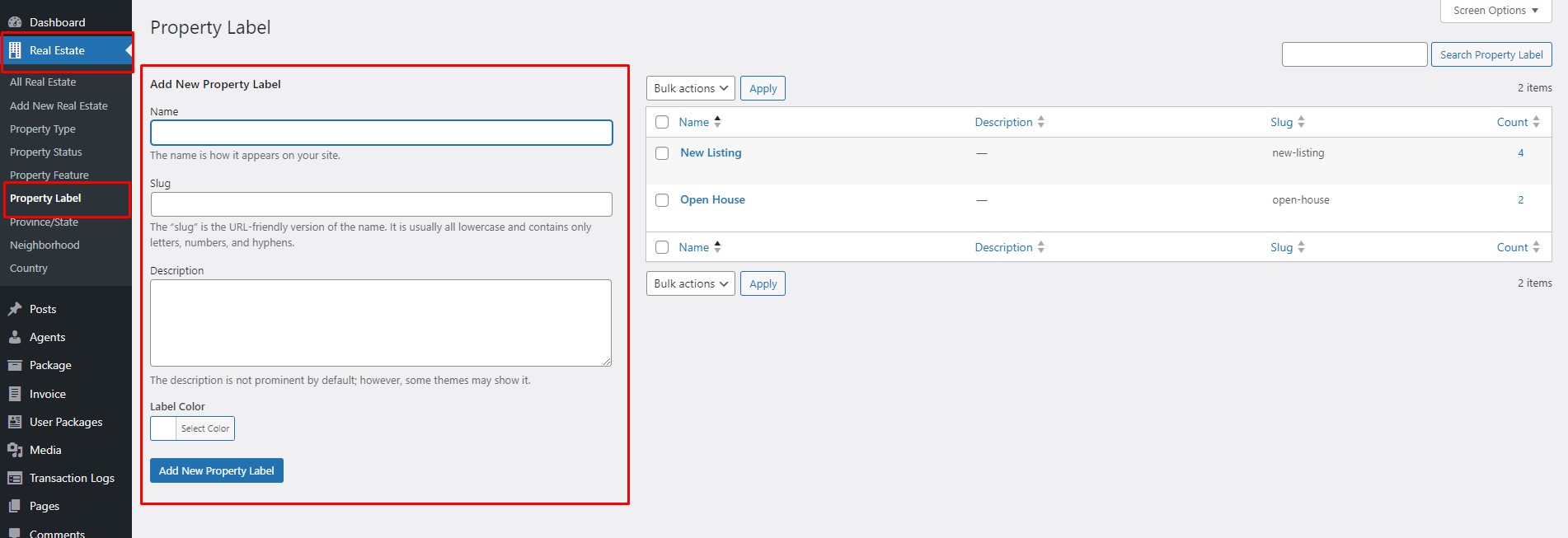Click the top Apply button
Viewport: 1568px width, 538px height.
763,88
